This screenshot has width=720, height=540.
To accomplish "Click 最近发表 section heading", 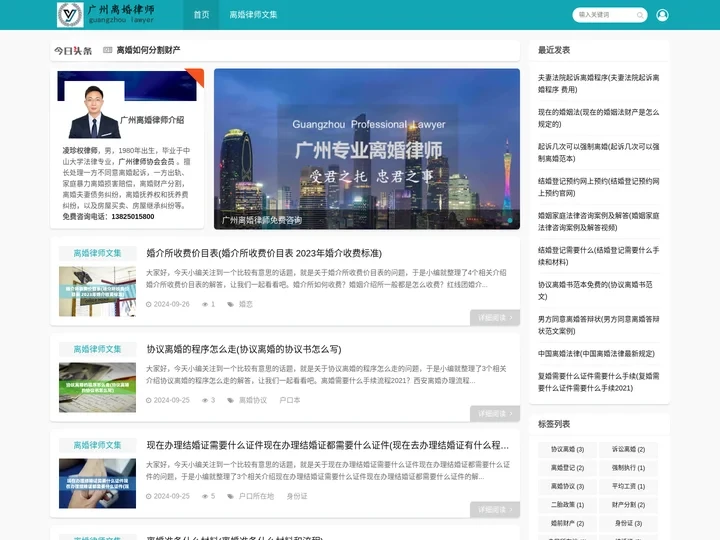I will pyautogui.click(x=554, y=50).
